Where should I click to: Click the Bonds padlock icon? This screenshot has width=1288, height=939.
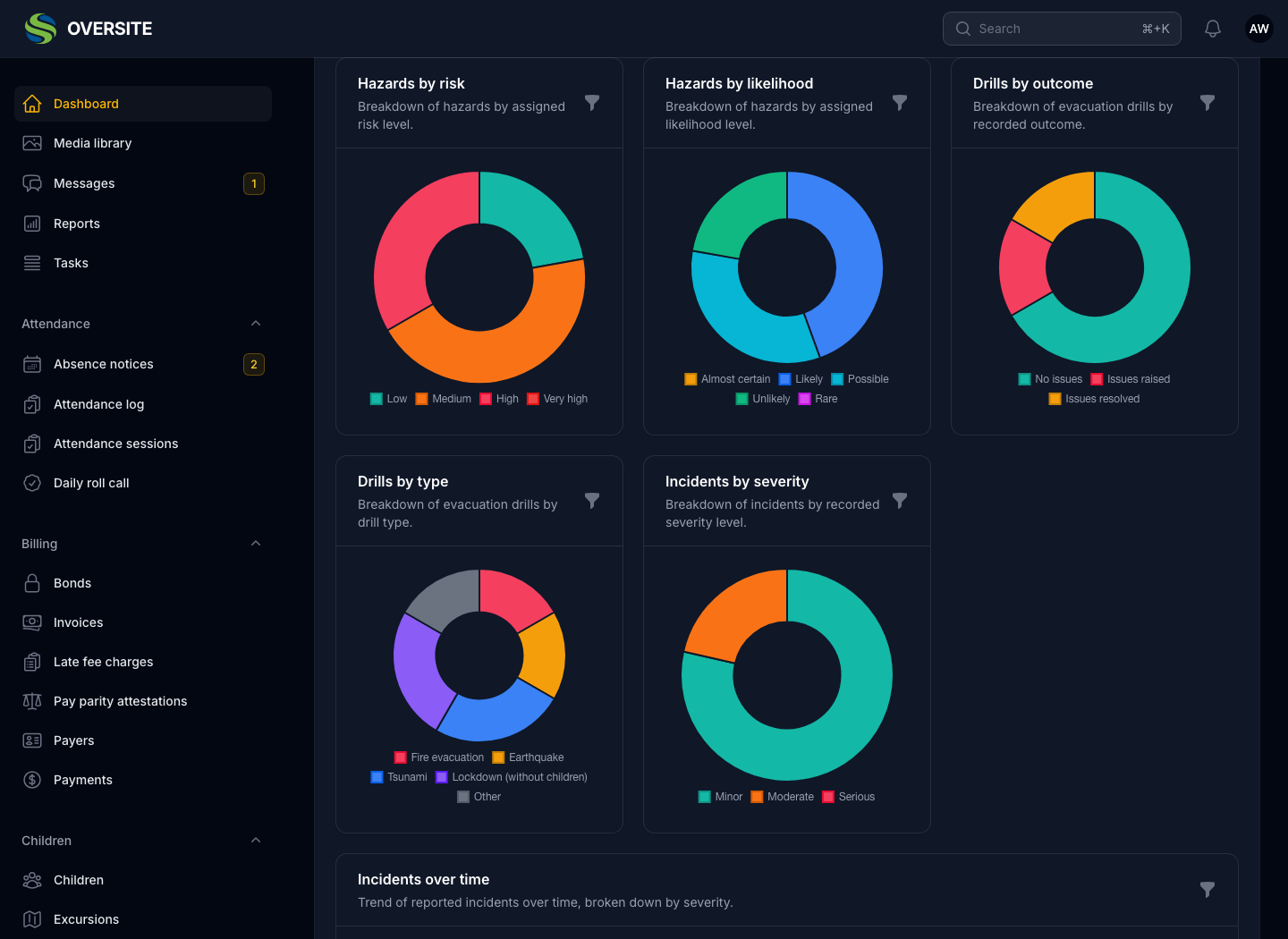pos(32,583)
